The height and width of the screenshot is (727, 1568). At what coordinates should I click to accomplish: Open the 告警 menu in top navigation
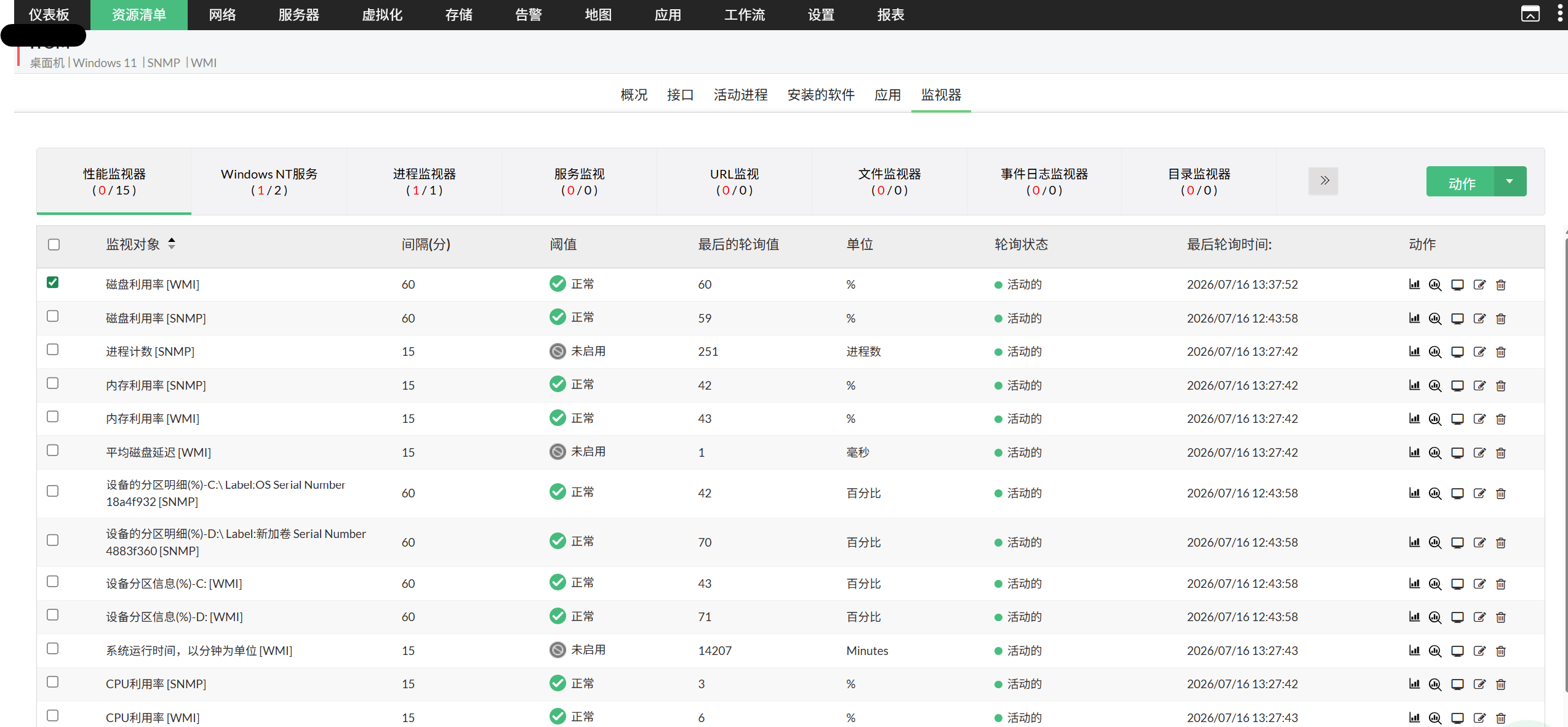pos(529,15)
